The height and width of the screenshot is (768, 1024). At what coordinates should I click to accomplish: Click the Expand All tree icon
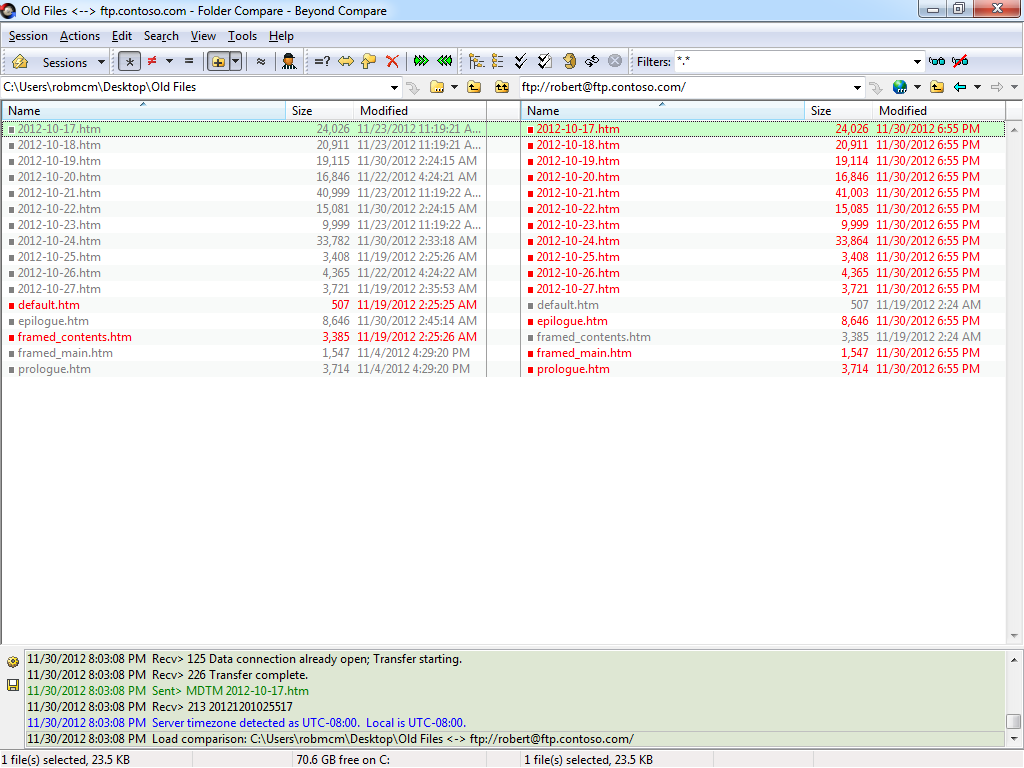pyautogui.click(x=476, y=62)
